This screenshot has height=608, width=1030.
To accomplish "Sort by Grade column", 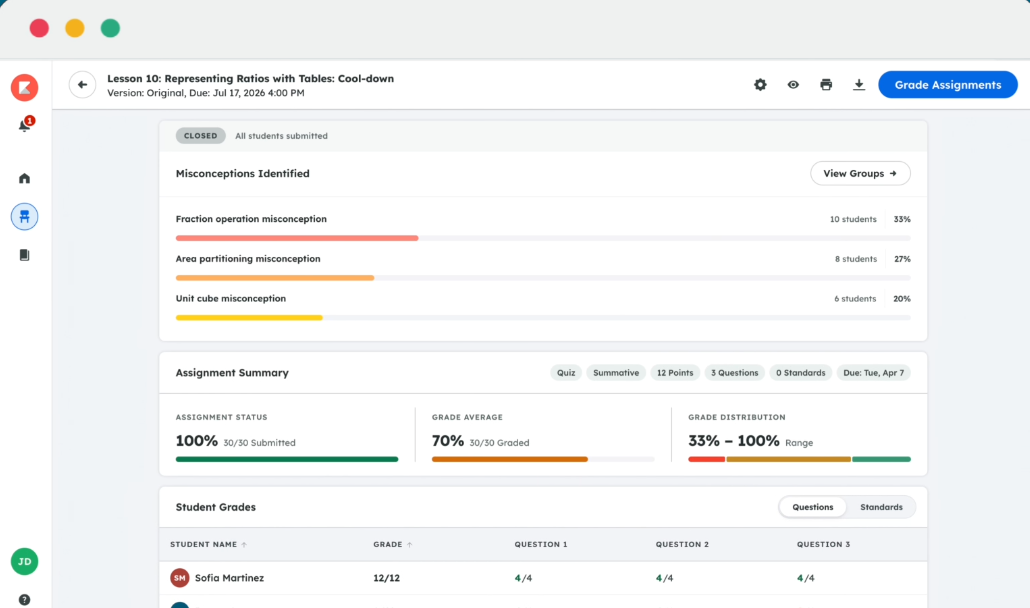I will 393,544.
